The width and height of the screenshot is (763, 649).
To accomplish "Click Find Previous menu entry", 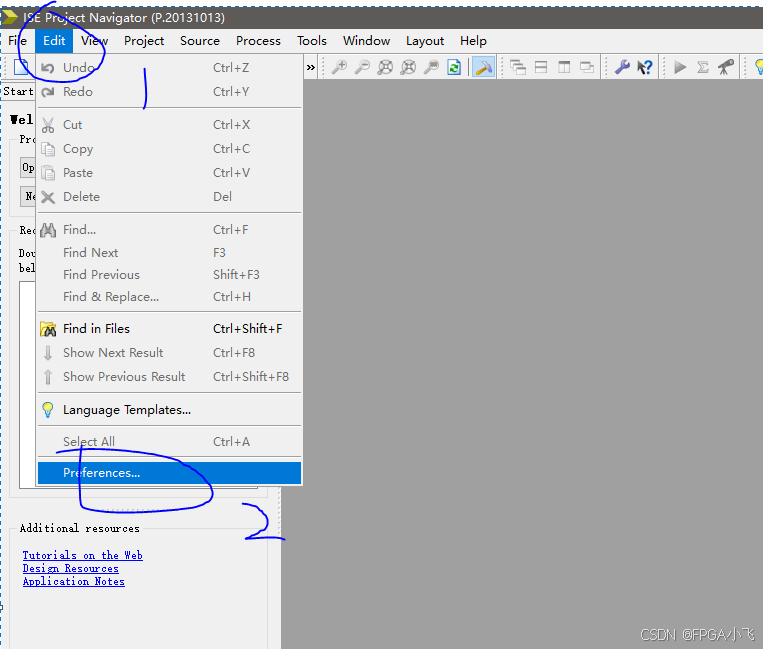I will 169,274.
